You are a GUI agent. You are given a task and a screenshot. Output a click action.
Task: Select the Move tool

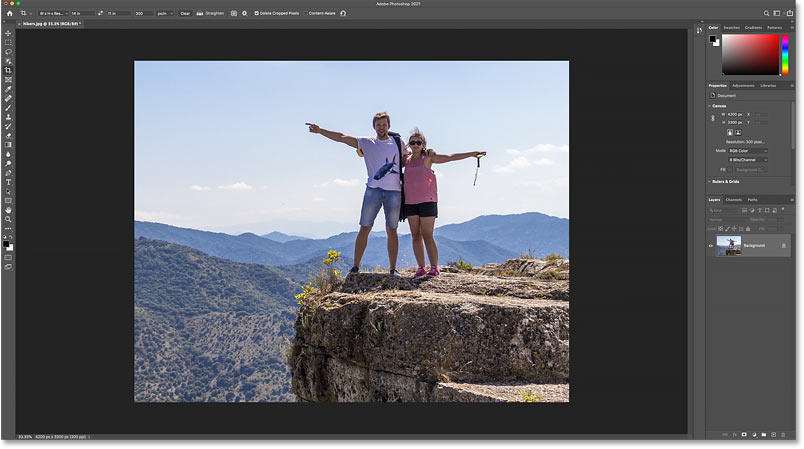(x=8, y=33)
